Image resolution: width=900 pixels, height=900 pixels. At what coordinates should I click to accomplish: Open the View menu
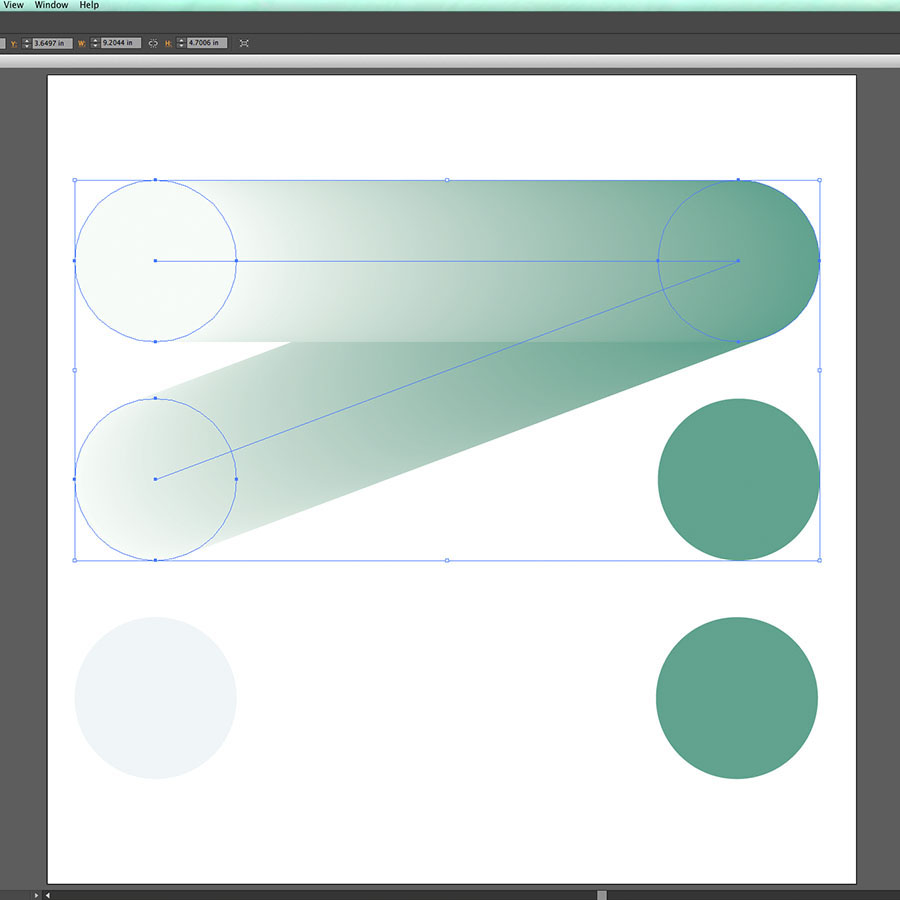13,5
